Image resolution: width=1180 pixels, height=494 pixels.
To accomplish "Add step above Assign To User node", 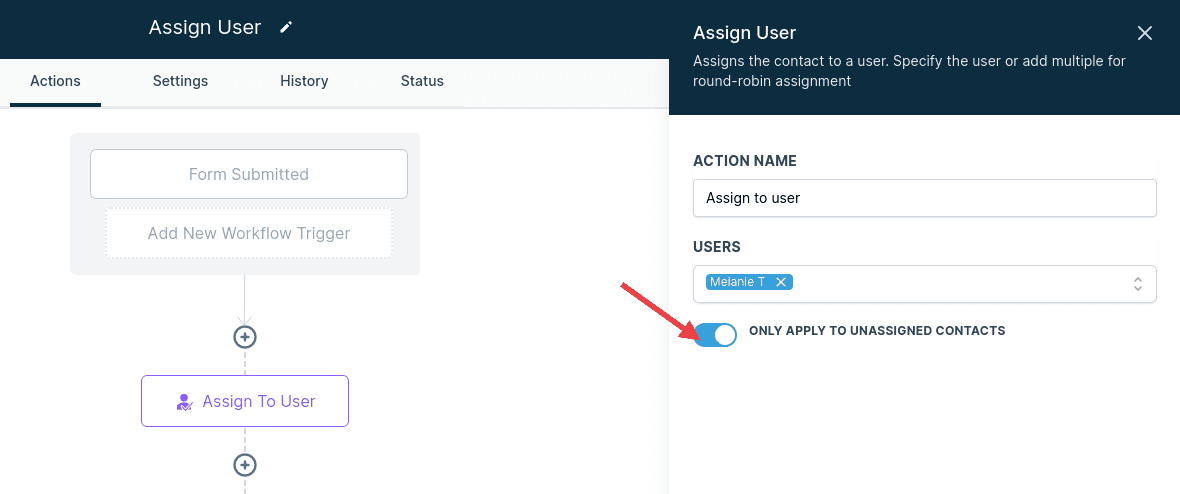I will 245,337.
